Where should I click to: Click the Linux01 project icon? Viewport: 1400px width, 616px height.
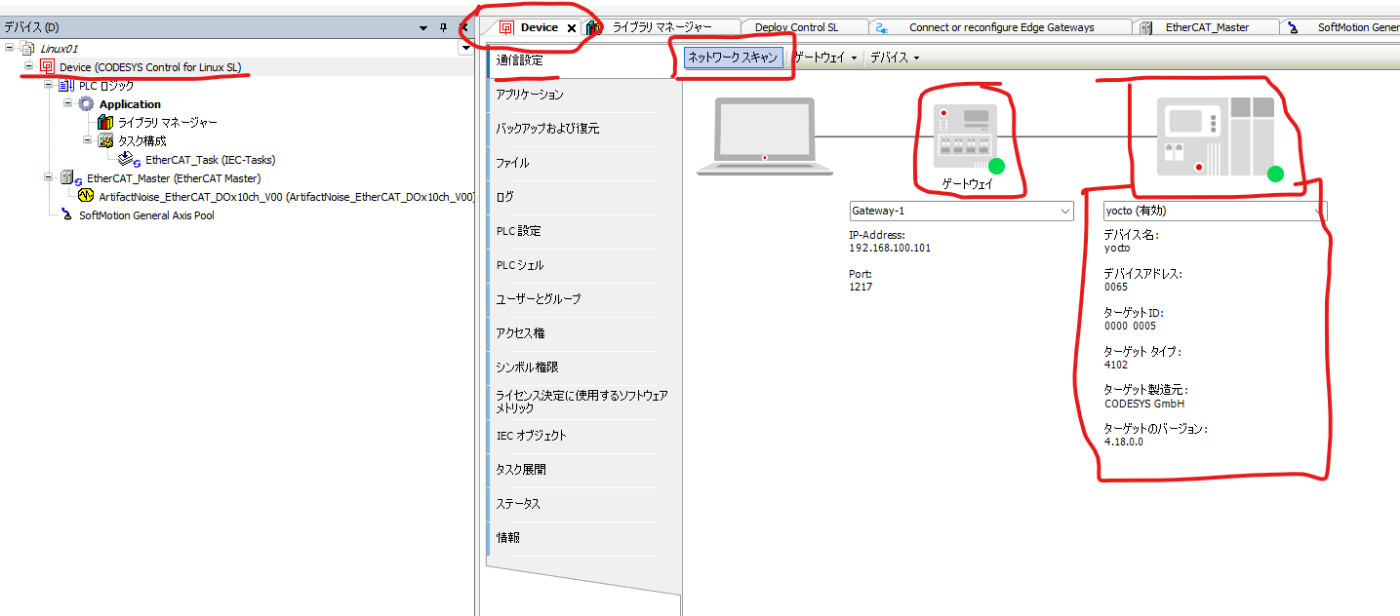tap(27, 48)
